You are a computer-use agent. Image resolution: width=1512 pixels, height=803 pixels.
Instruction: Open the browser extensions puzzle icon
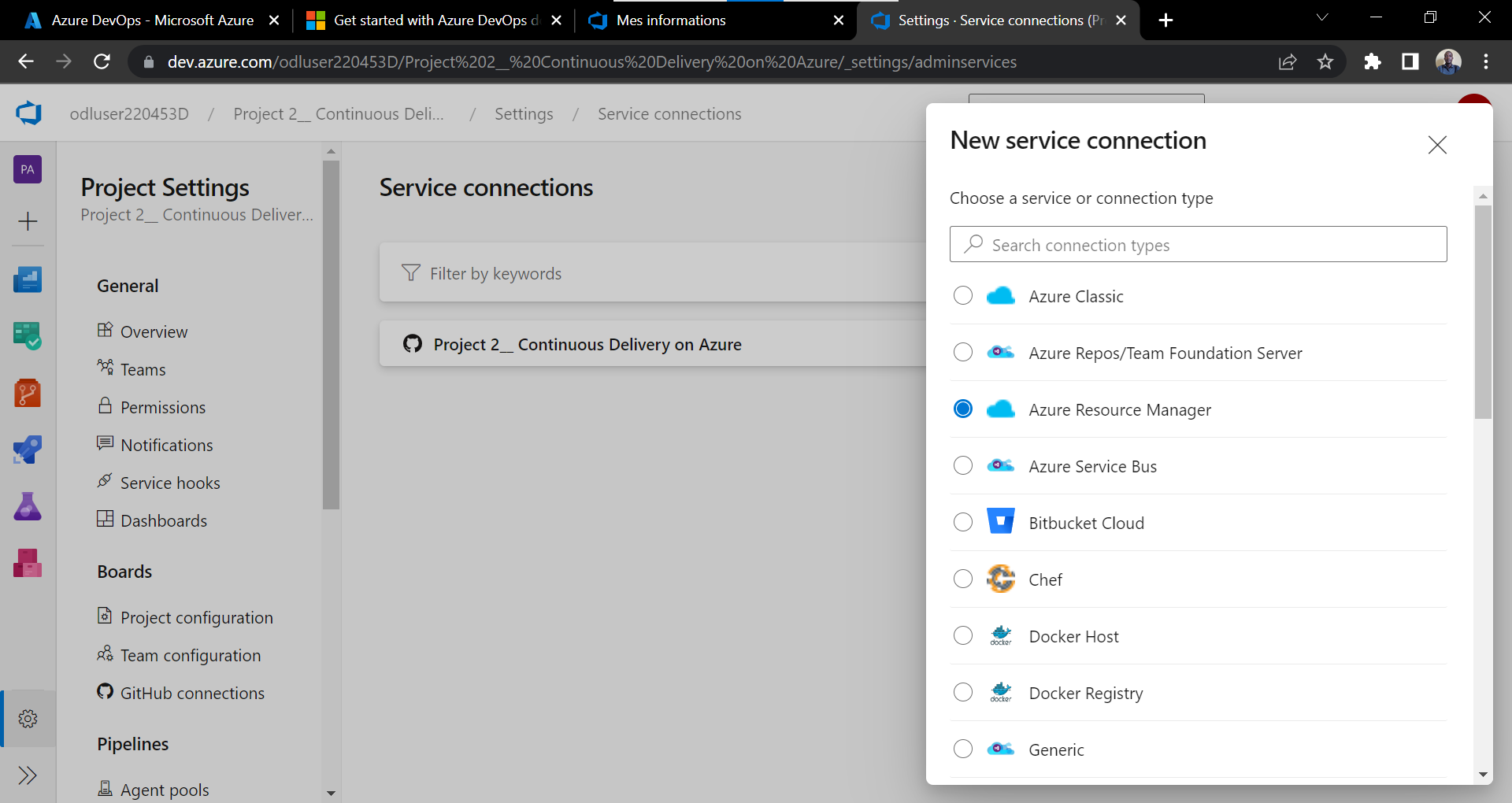[x=1373, y=61]
